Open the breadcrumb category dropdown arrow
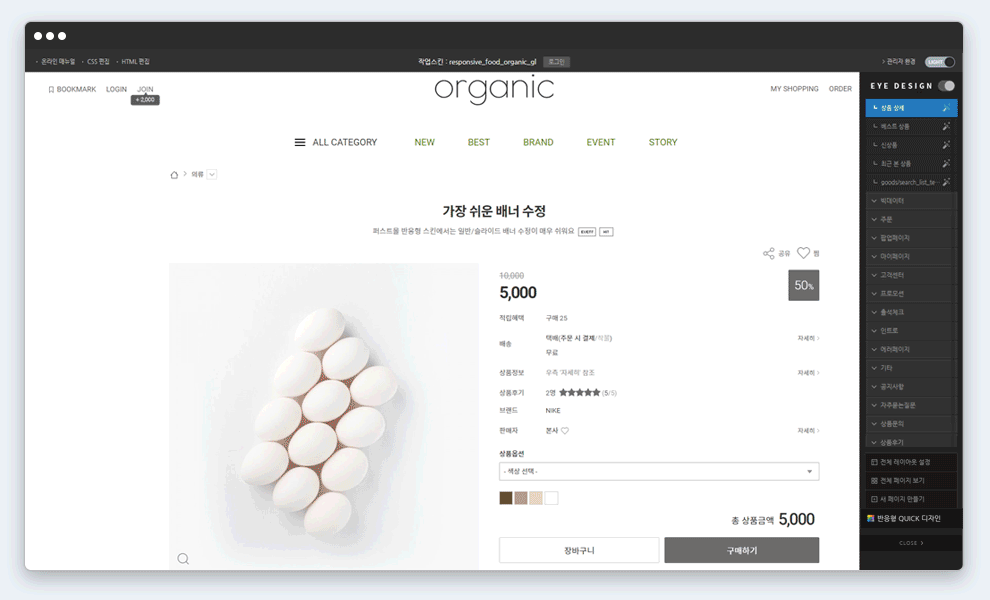 tap(212, 174)
